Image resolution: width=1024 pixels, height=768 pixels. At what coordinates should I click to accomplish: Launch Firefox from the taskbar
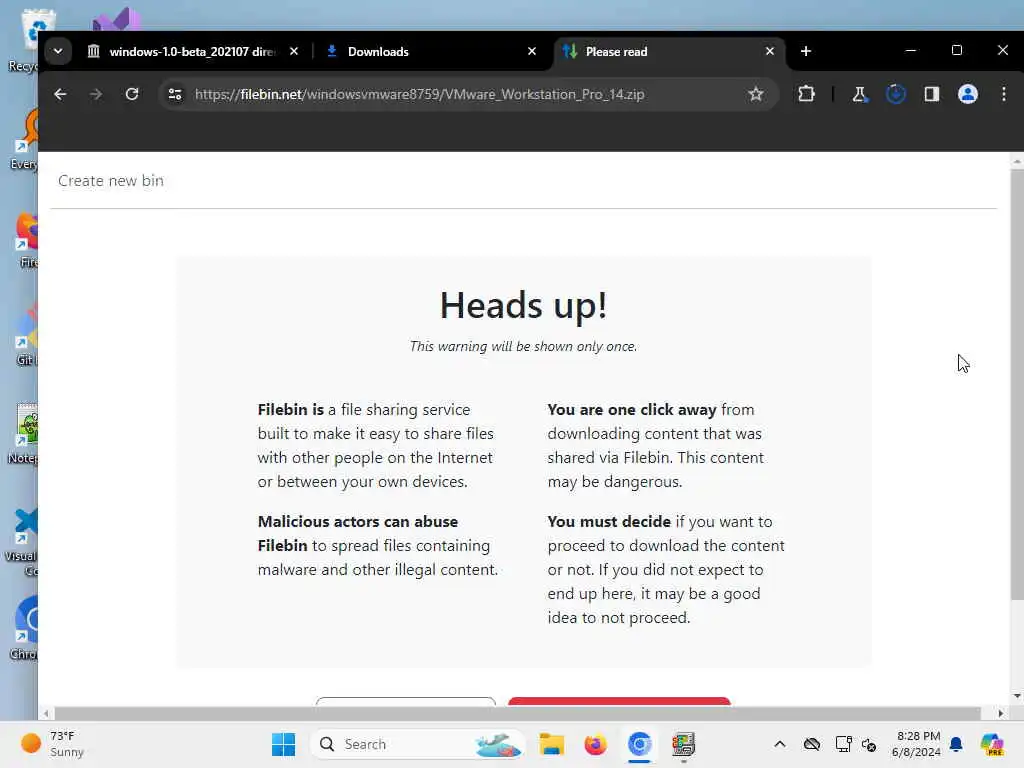click(595, 744)
